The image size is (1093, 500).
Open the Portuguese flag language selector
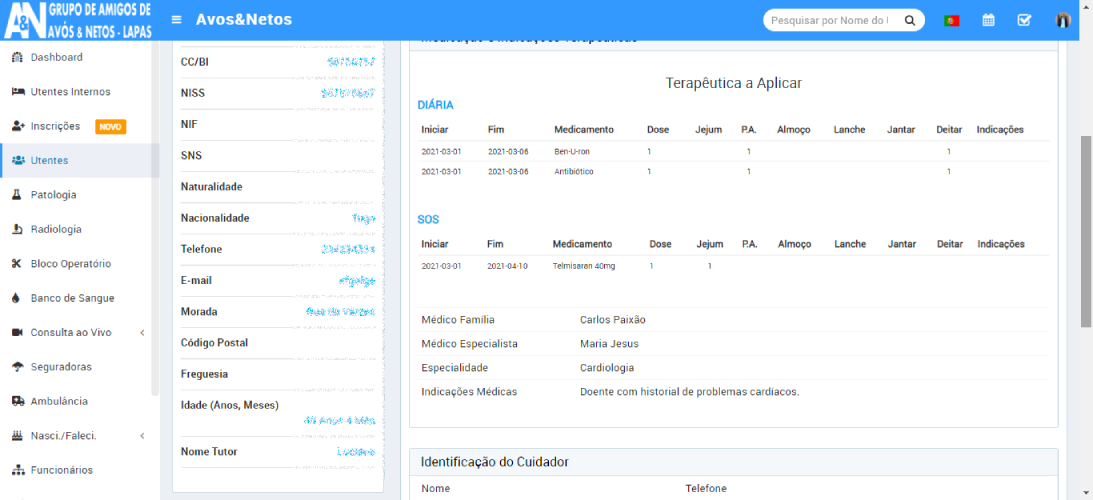[x=951, y=20]
